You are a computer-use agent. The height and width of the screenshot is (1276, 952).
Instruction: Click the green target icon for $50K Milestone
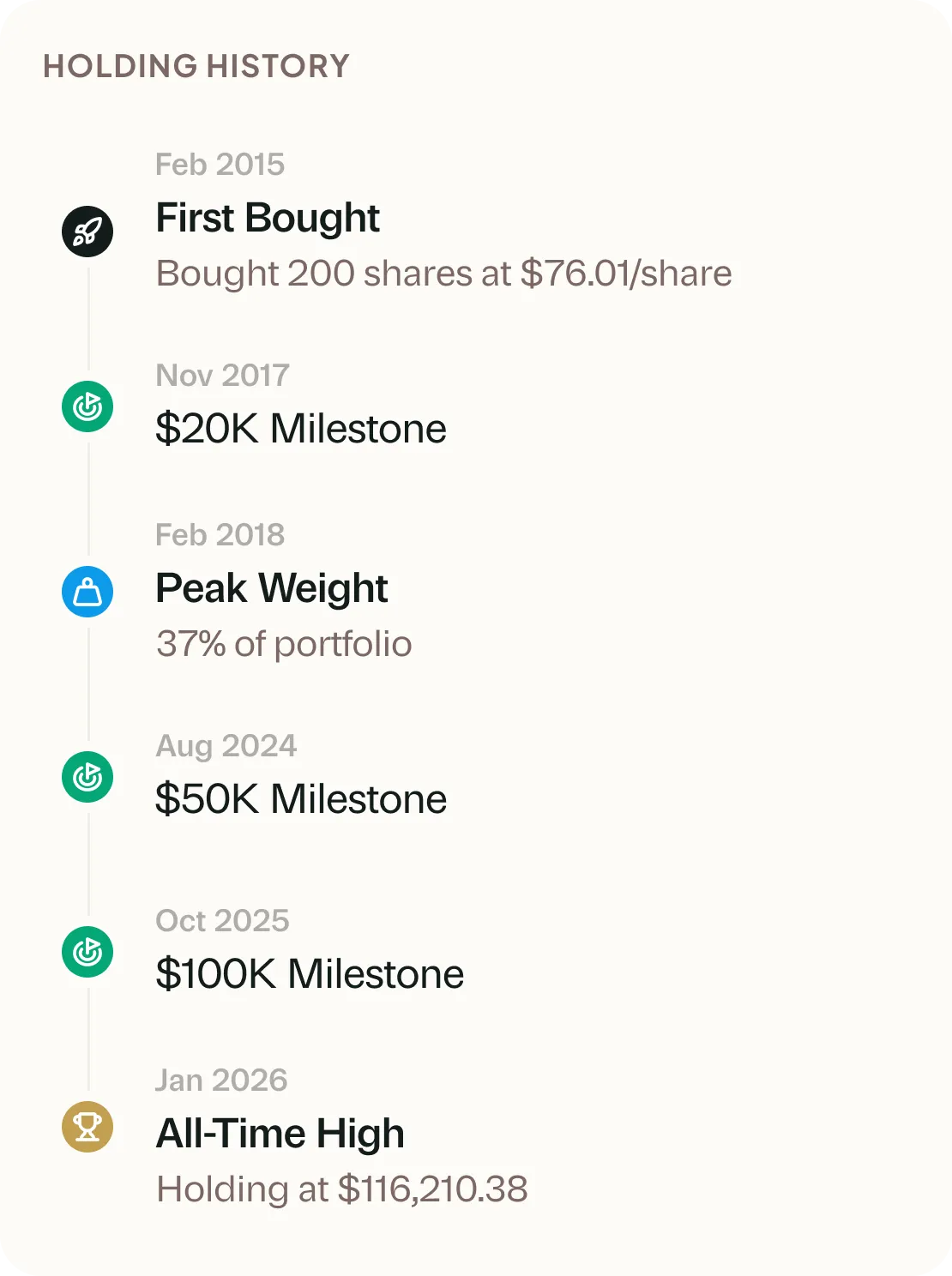[87, 777]
